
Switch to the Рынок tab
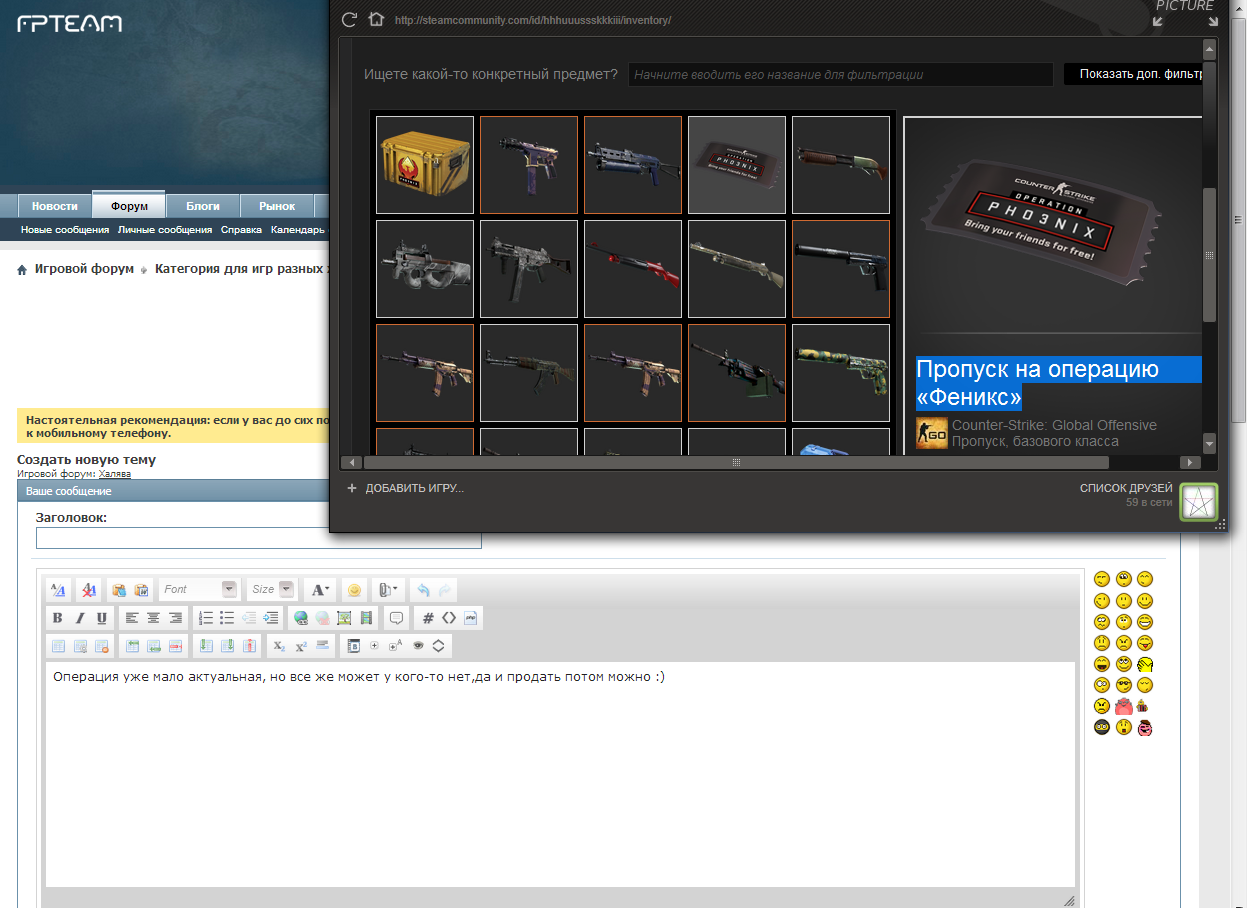coord(277,206)
